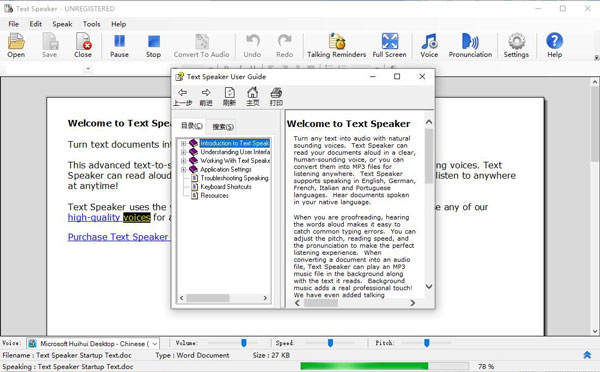Click the Pitch slider handle

click(427, 343)
